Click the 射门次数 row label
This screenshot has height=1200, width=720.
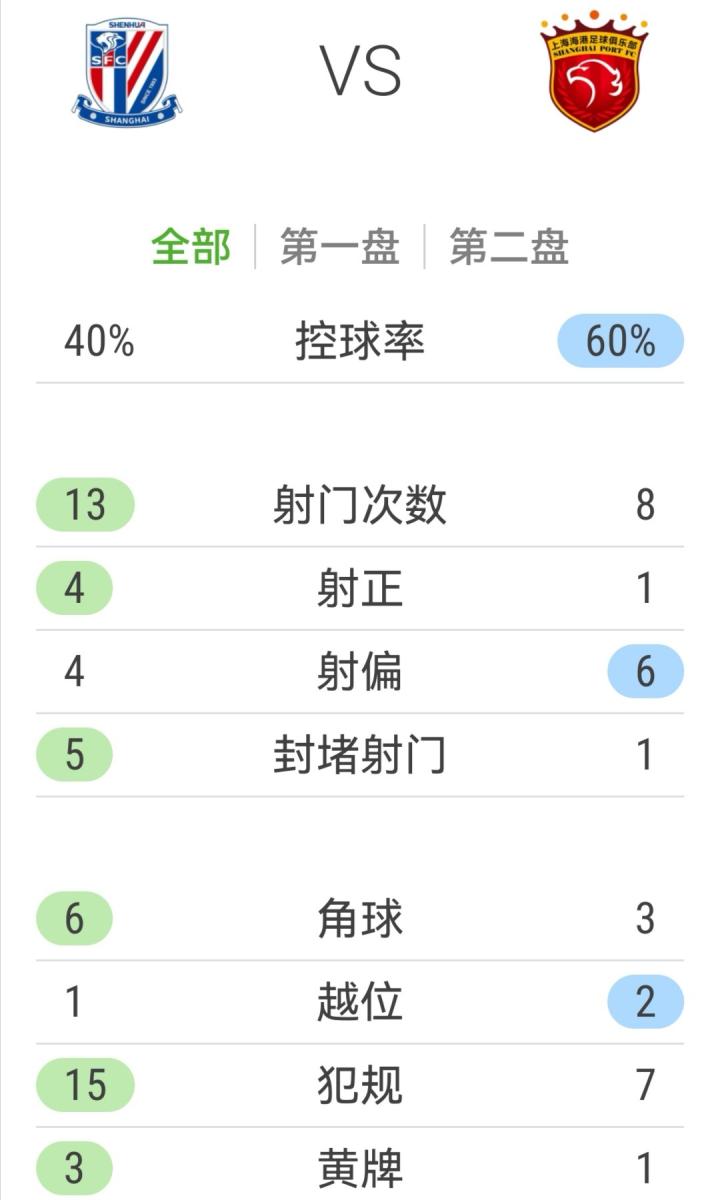[360, 504]
